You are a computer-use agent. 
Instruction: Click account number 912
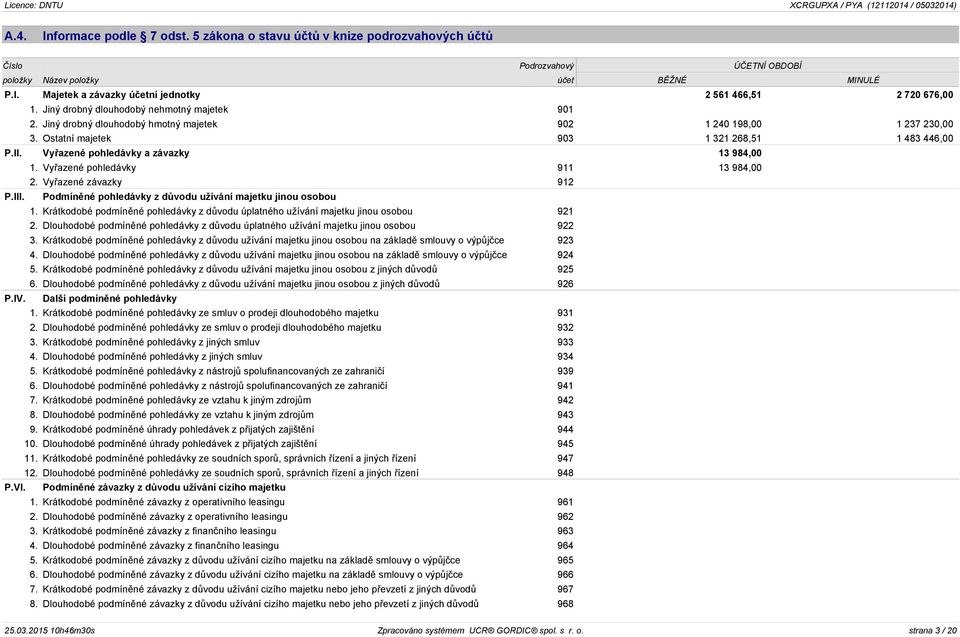point(565,183)
